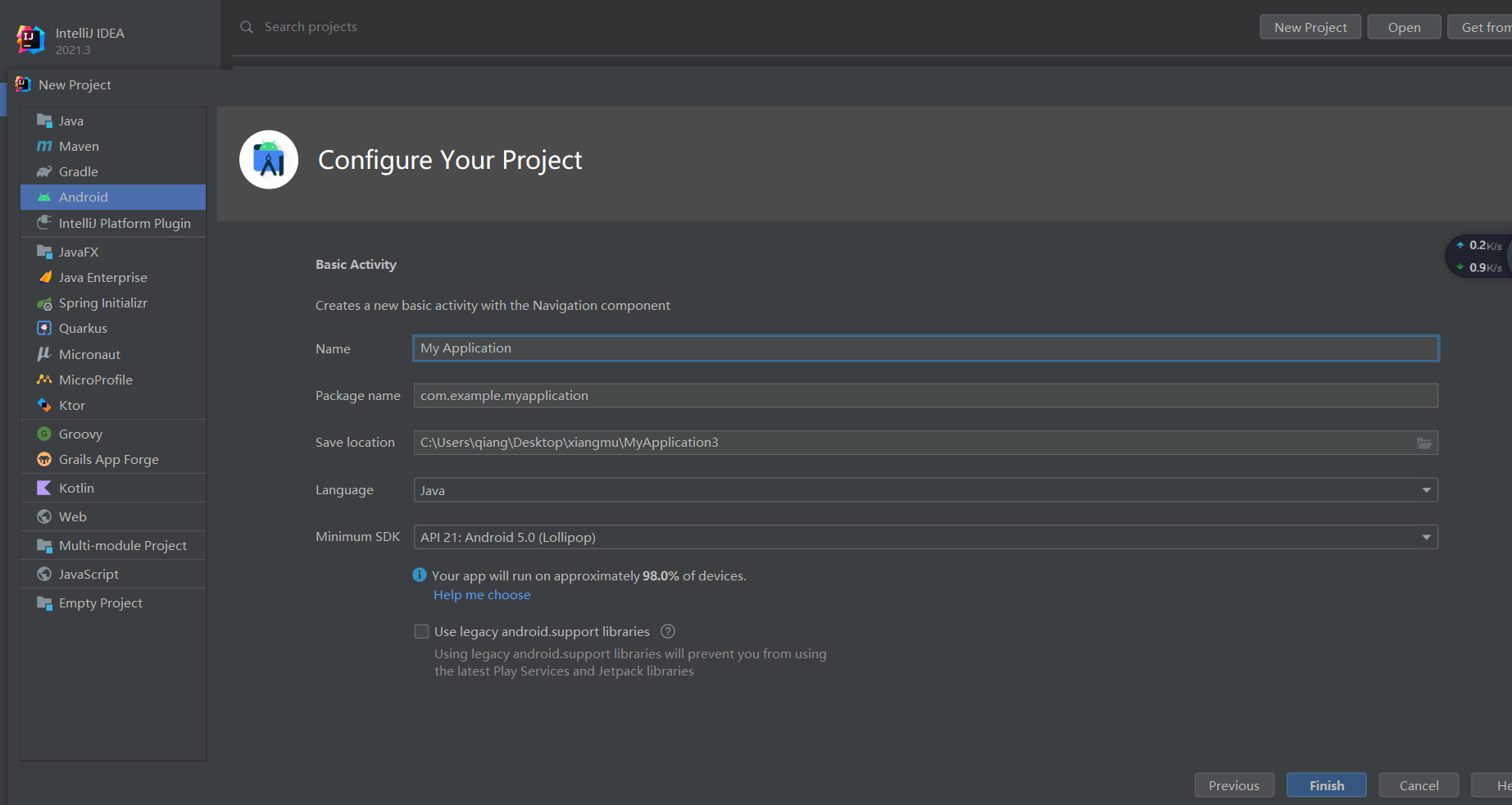
Task: Focus the Name input field
Action: point(926,348)
